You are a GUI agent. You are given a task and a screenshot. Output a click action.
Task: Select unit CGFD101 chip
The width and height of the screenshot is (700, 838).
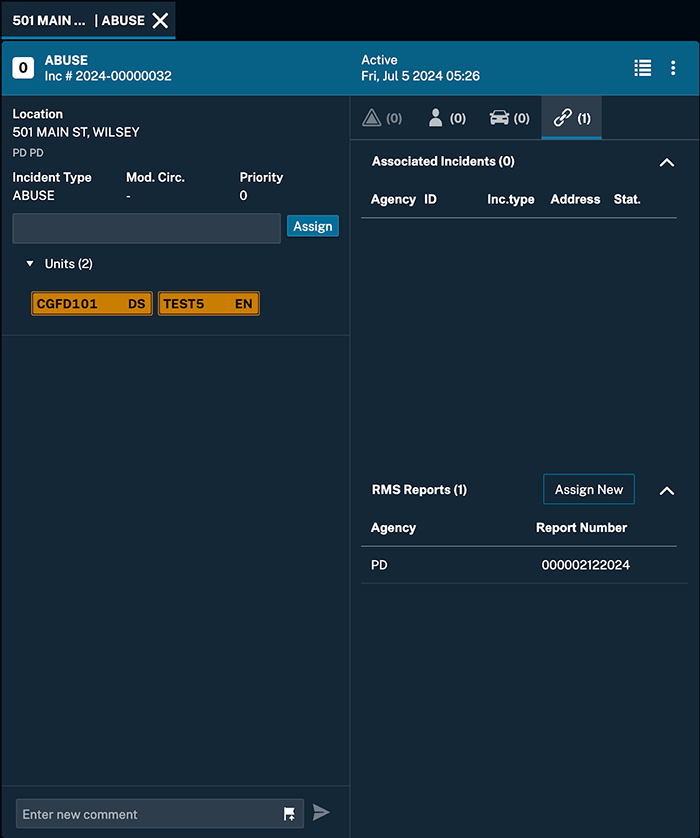[91, 304]
